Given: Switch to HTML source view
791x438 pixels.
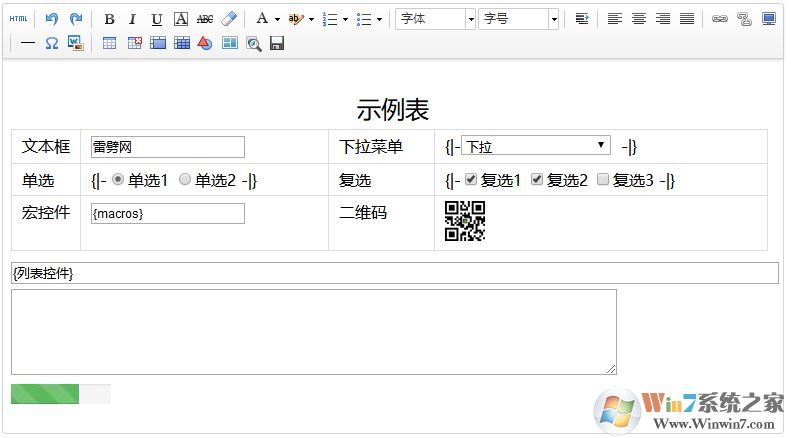Looking at the screenshot, I should [x=19, y=19].
